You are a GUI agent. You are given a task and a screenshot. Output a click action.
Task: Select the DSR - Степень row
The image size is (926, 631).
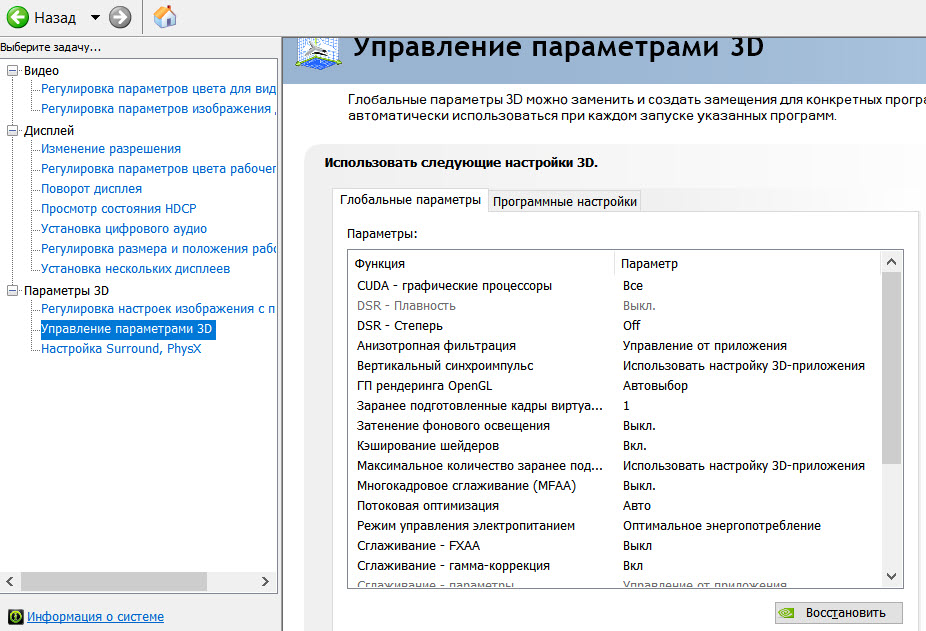click(x=615, y=326)
